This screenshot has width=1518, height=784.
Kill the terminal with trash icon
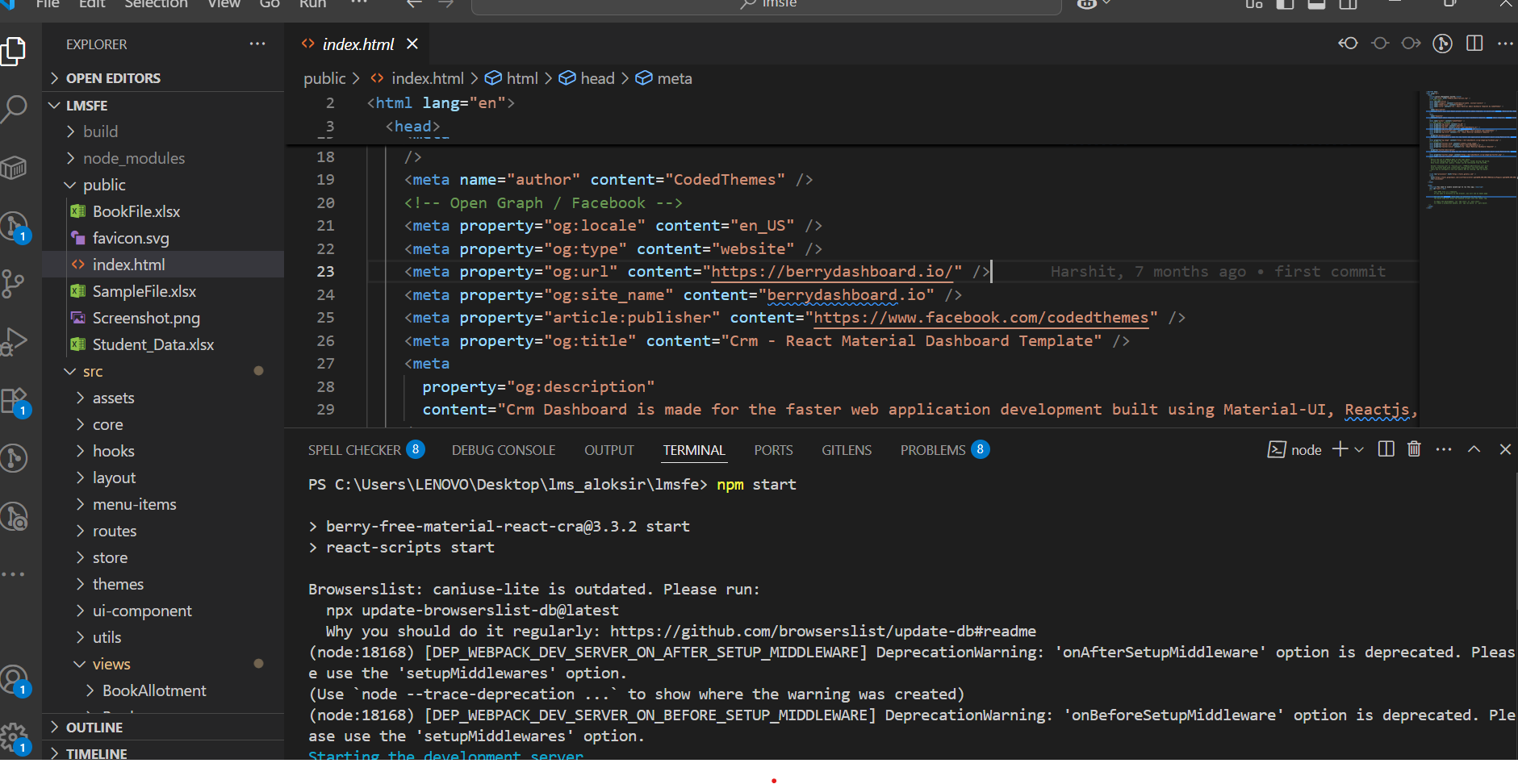click(1414, 449)
